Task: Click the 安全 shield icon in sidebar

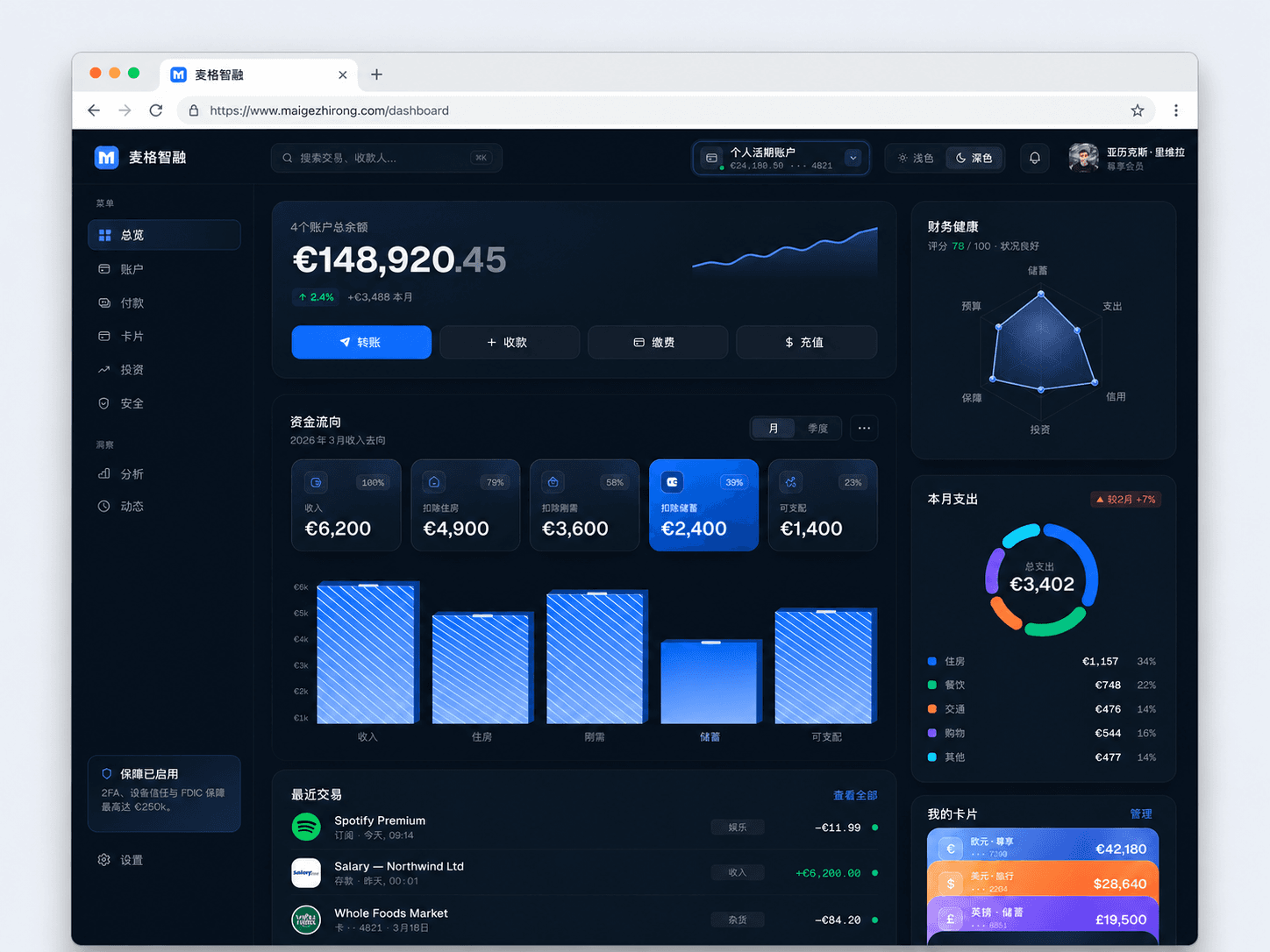Action: coord(103,403)
